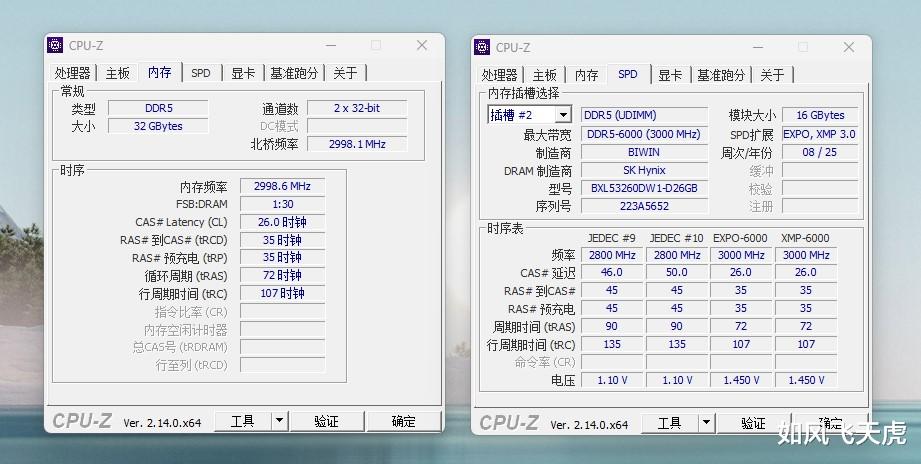
Task: Expand 工具 dropdown arrow in right window
Action: 707,423
